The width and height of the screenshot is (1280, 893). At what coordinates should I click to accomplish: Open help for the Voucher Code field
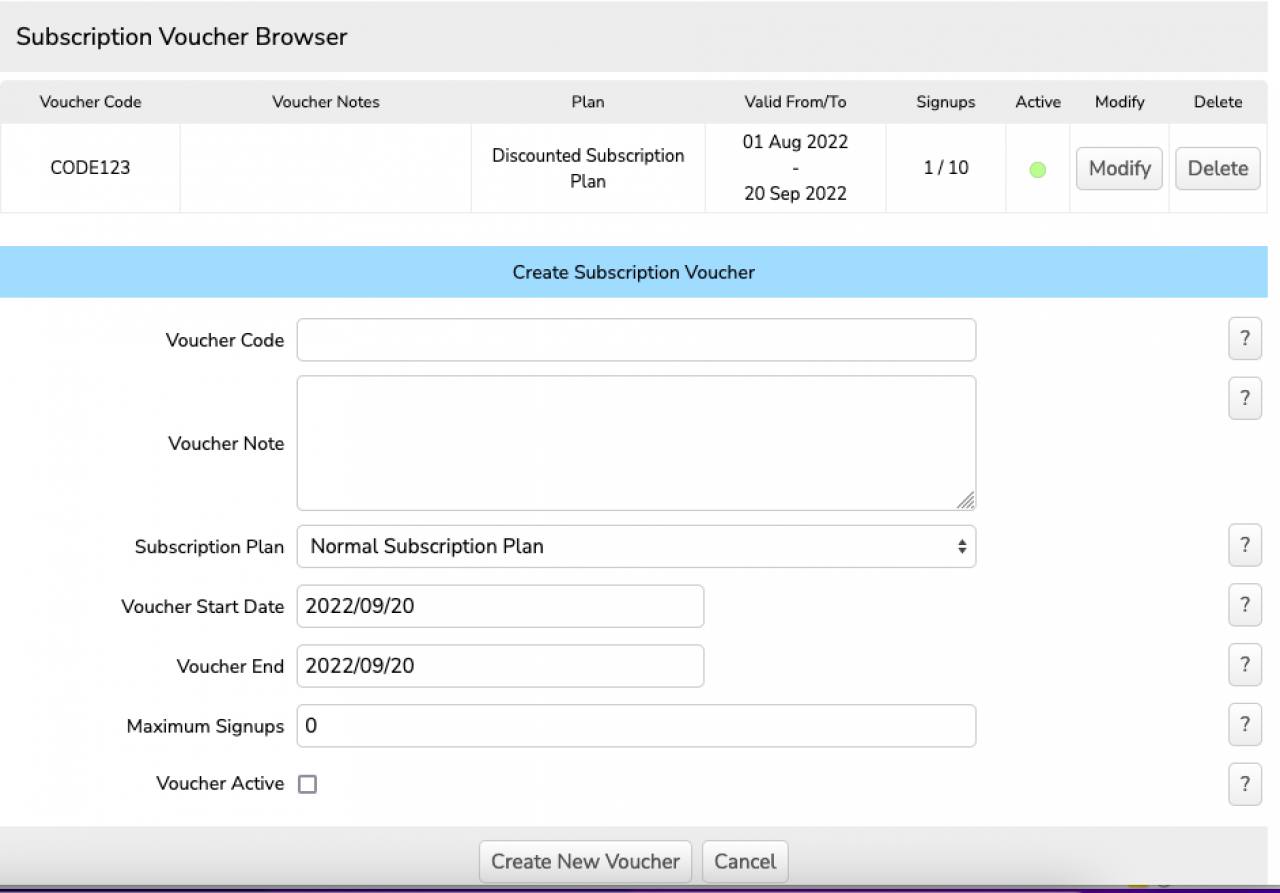1244,339
